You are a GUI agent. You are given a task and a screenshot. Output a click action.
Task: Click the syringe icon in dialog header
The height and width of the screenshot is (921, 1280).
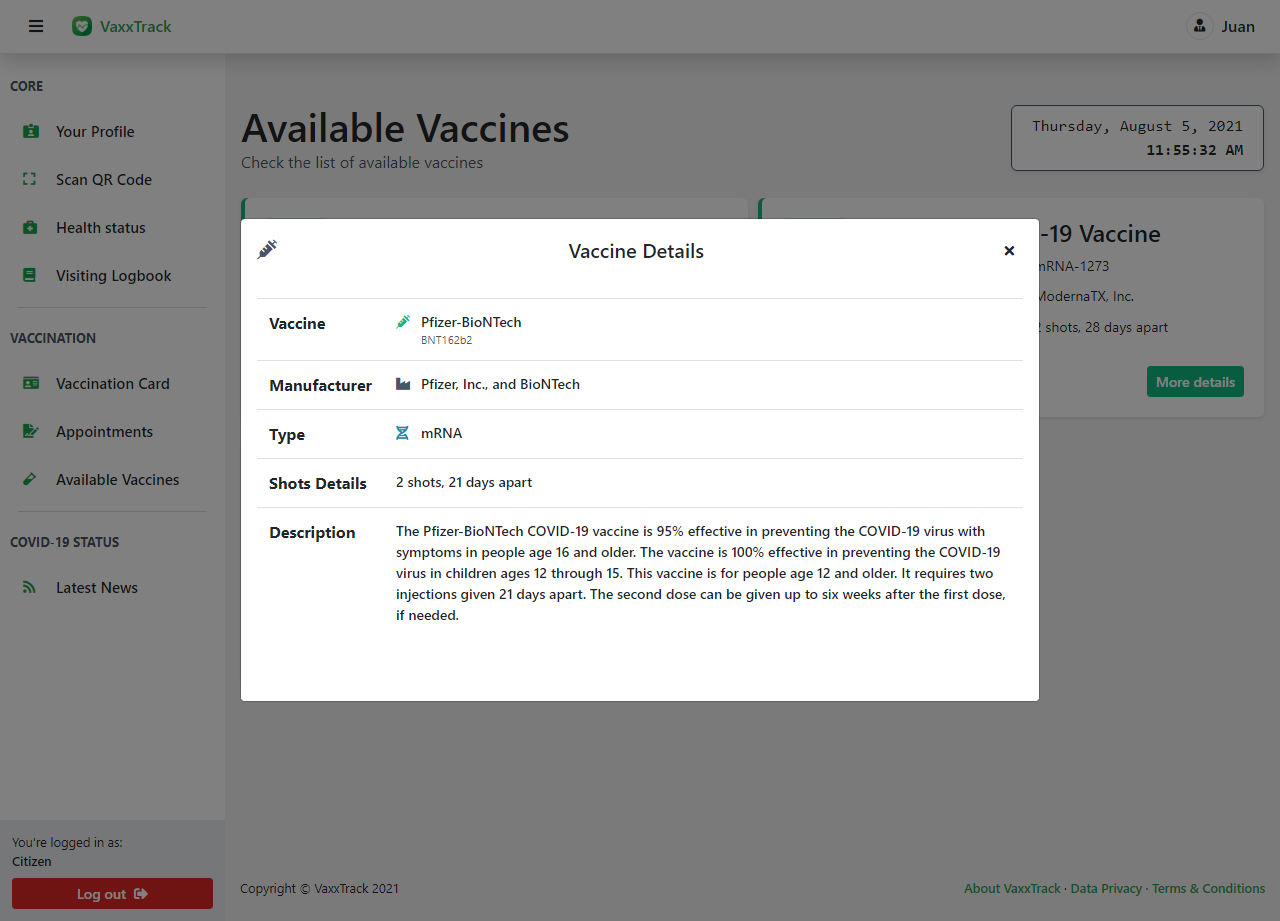267,249
